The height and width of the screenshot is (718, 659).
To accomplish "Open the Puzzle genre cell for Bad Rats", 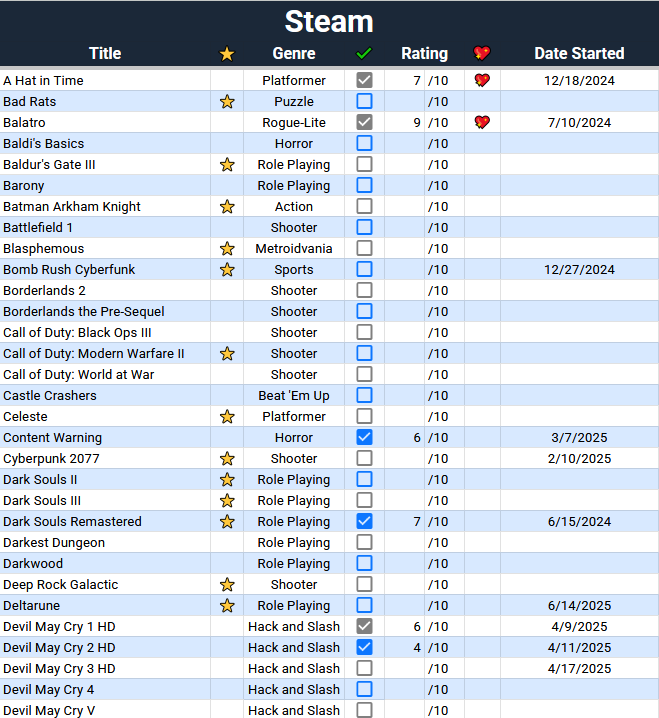I will point(294,101).
